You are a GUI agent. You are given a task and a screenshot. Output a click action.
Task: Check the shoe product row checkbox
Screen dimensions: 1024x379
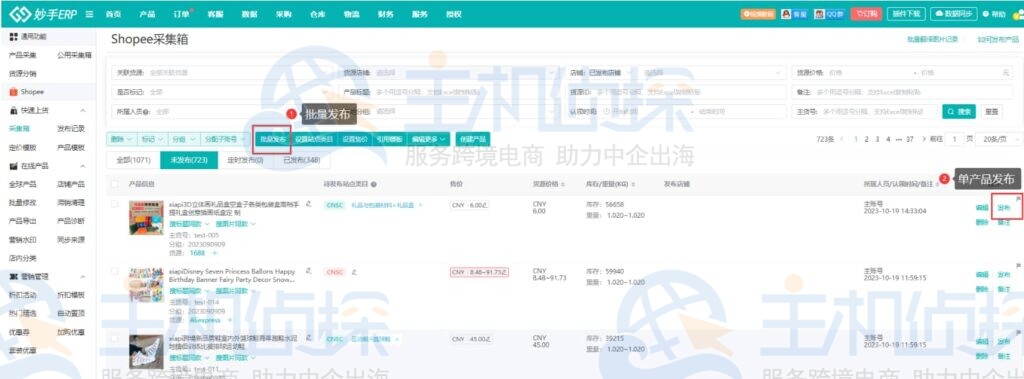115,338
